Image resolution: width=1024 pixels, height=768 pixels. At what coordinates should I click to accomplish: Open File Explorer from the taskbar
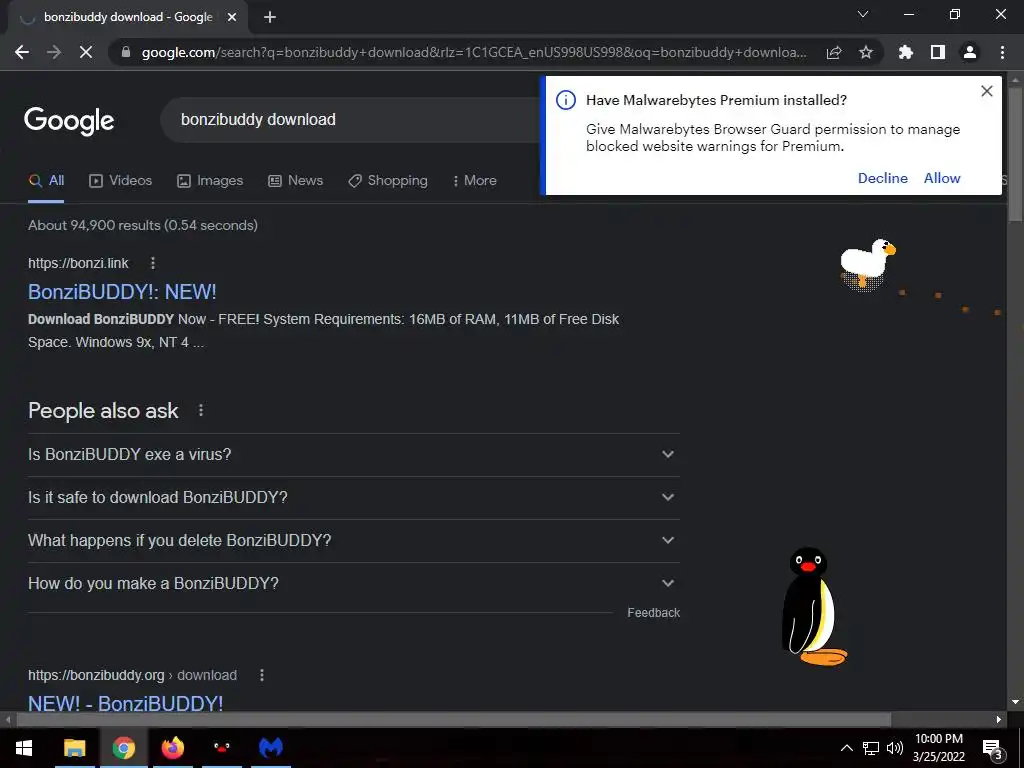(74, 748)
